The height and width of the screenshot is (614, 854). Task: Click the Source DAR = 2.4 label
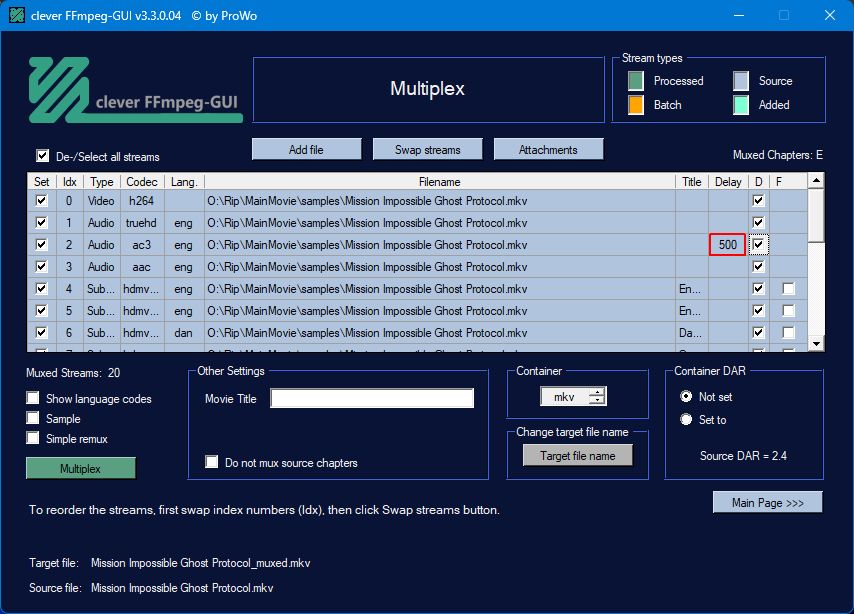pos(743,455)
